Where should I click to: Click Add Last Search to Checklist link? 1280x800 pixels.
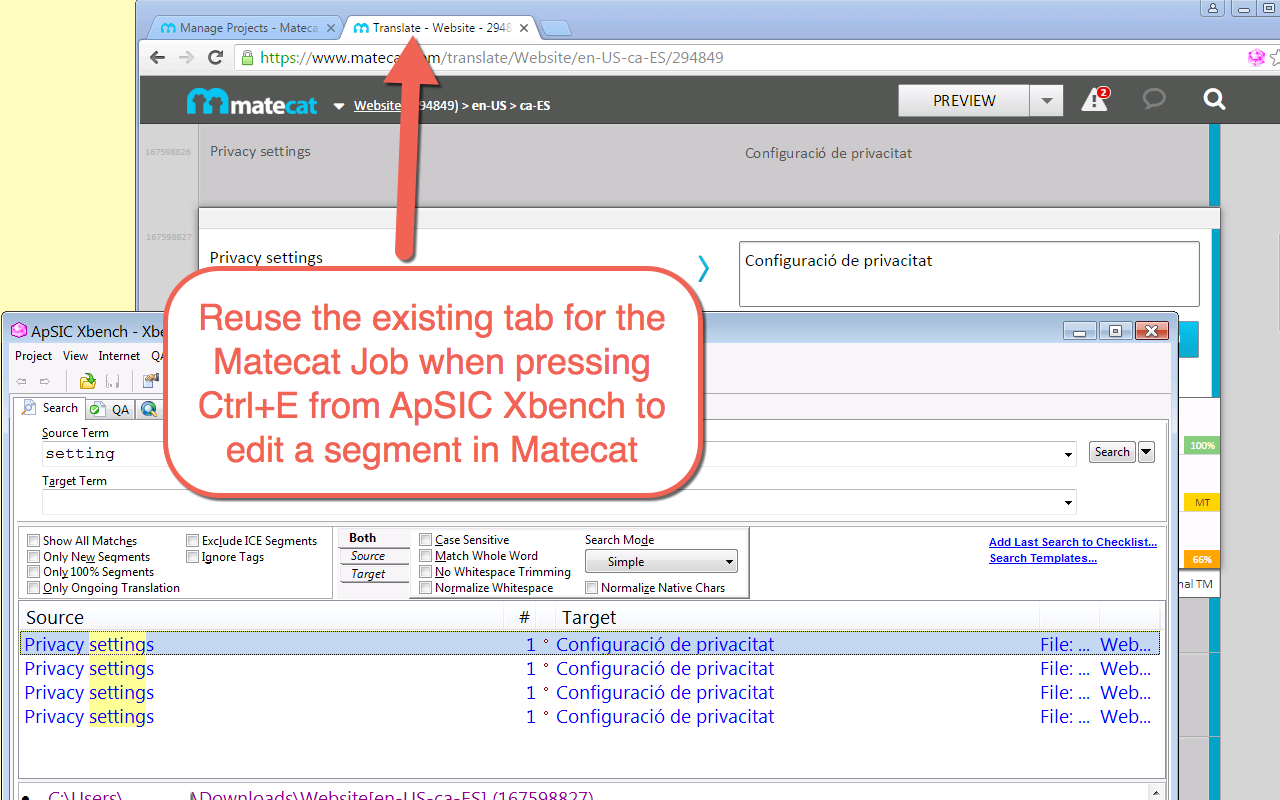(x=1073, y=542)
